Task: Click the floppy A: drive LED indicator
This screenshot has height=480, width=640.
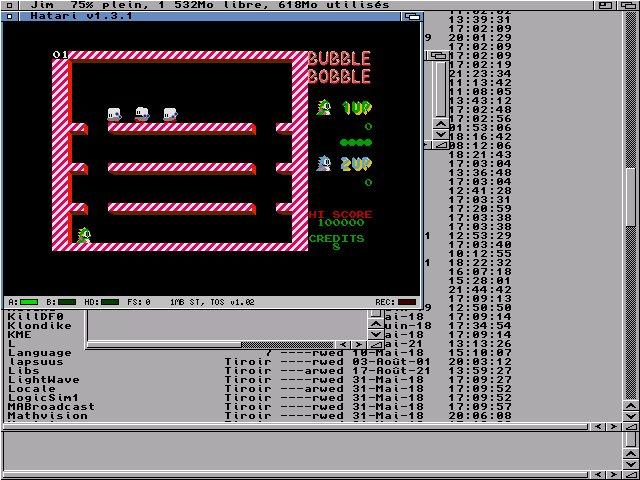Action: (29, 302)
